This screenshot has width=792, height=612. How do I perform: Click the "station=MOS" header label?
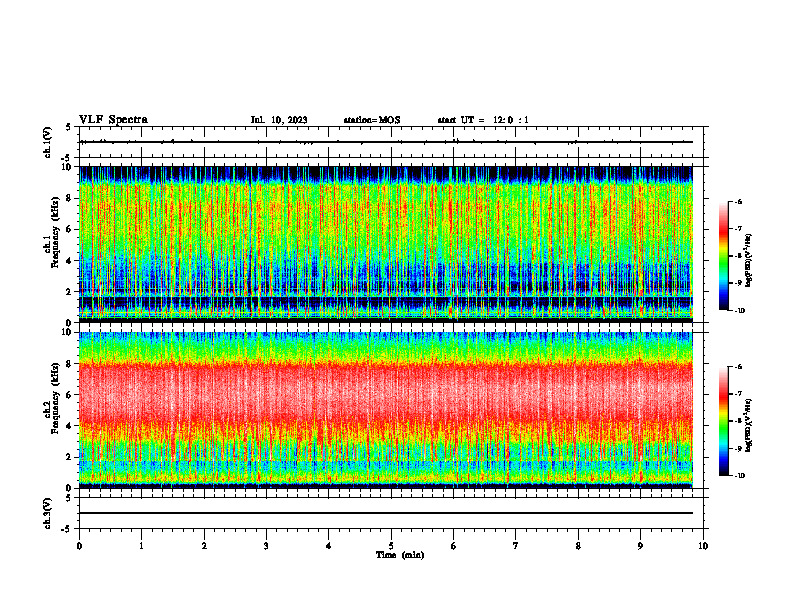[372, 120]
